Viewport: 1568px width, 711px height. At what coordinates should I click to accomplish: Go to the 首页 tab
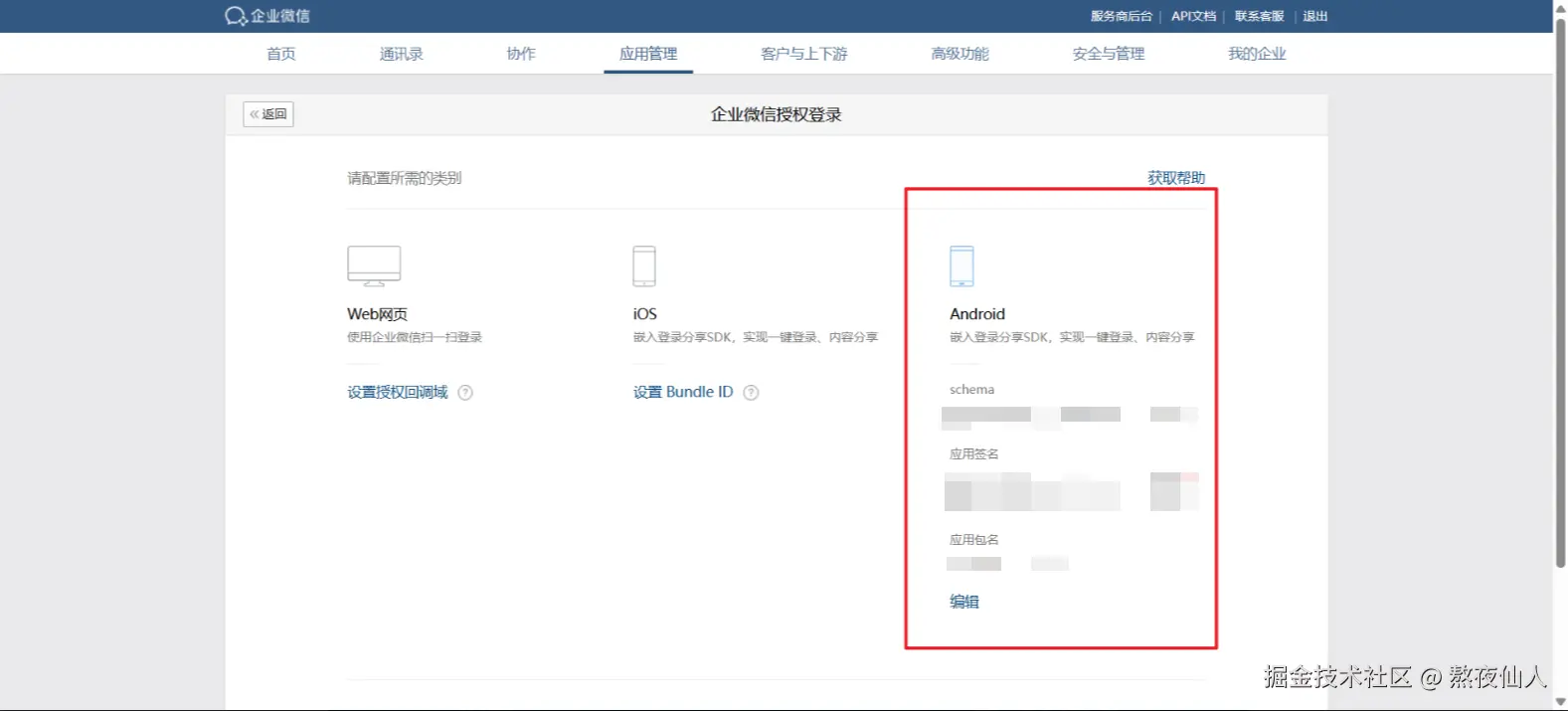281,54
